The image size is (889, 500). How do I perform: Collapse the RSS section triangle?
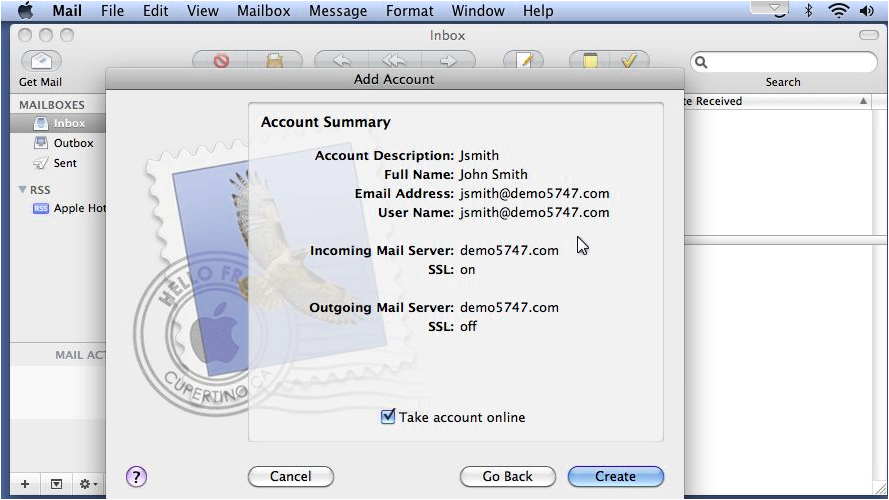pos(23,189)
